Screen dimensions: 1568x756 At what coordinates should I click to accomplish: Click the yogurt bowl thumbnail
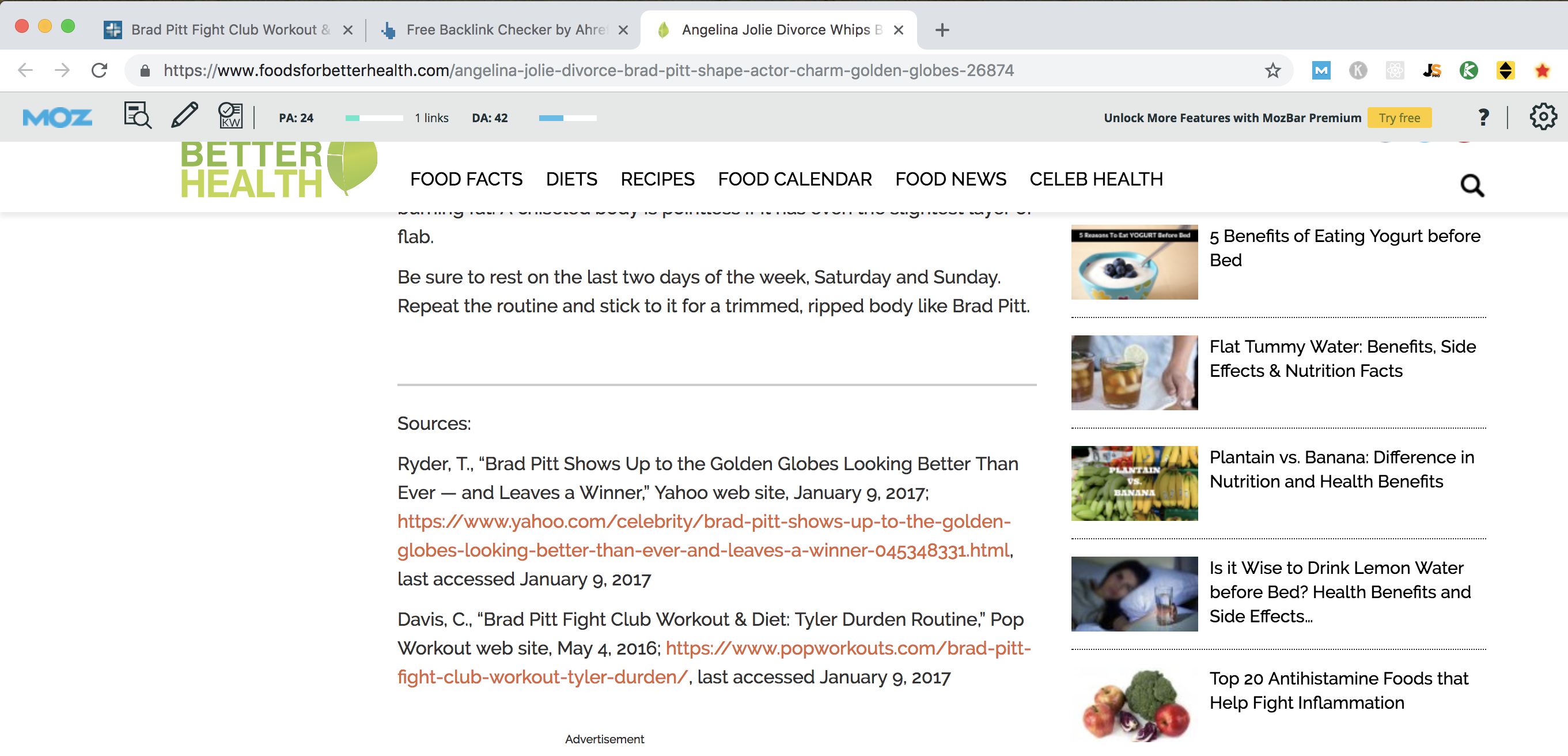point(1134,262)
